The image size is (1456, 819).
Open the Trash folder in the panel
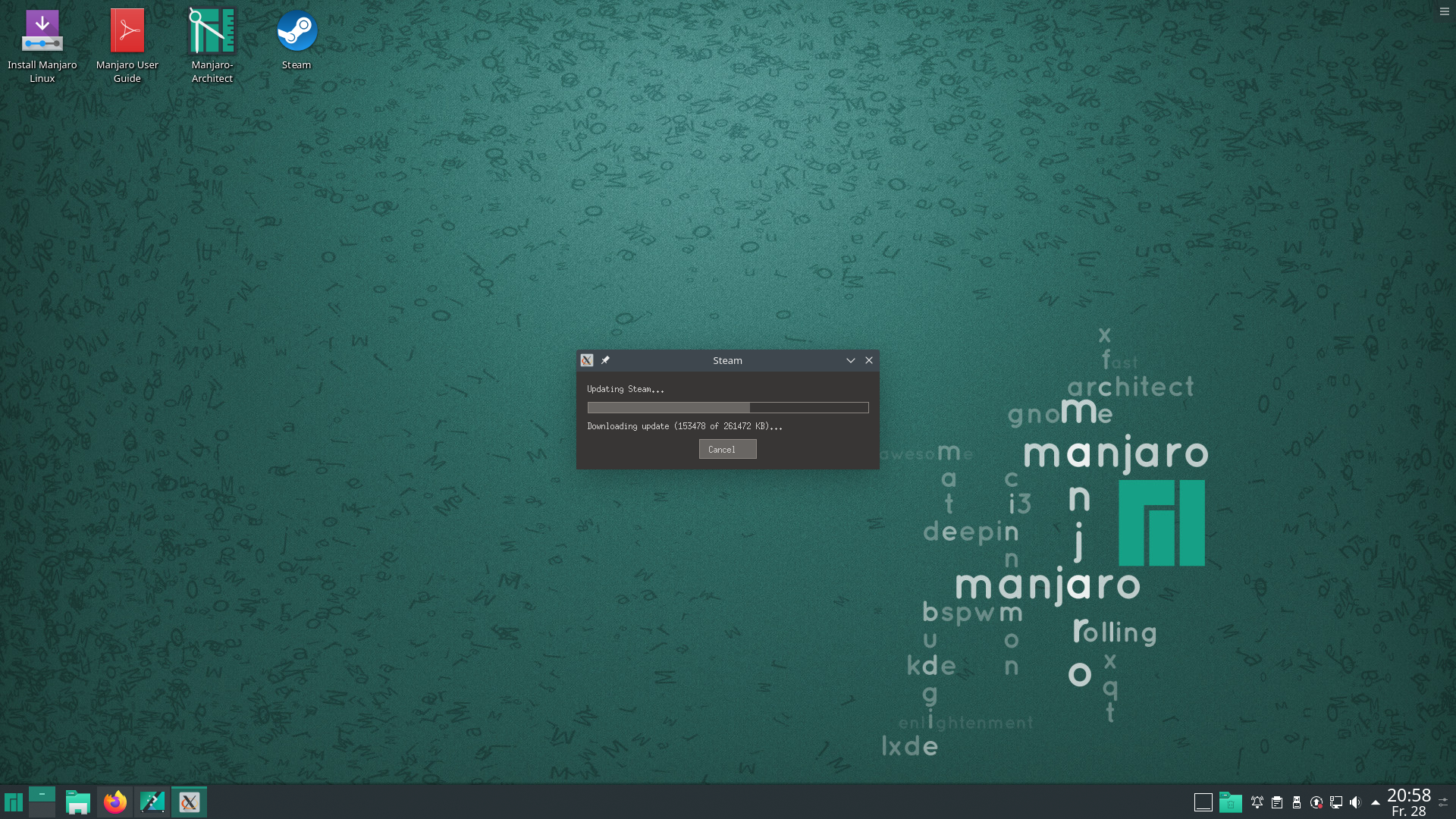[x=1231, y=802]
